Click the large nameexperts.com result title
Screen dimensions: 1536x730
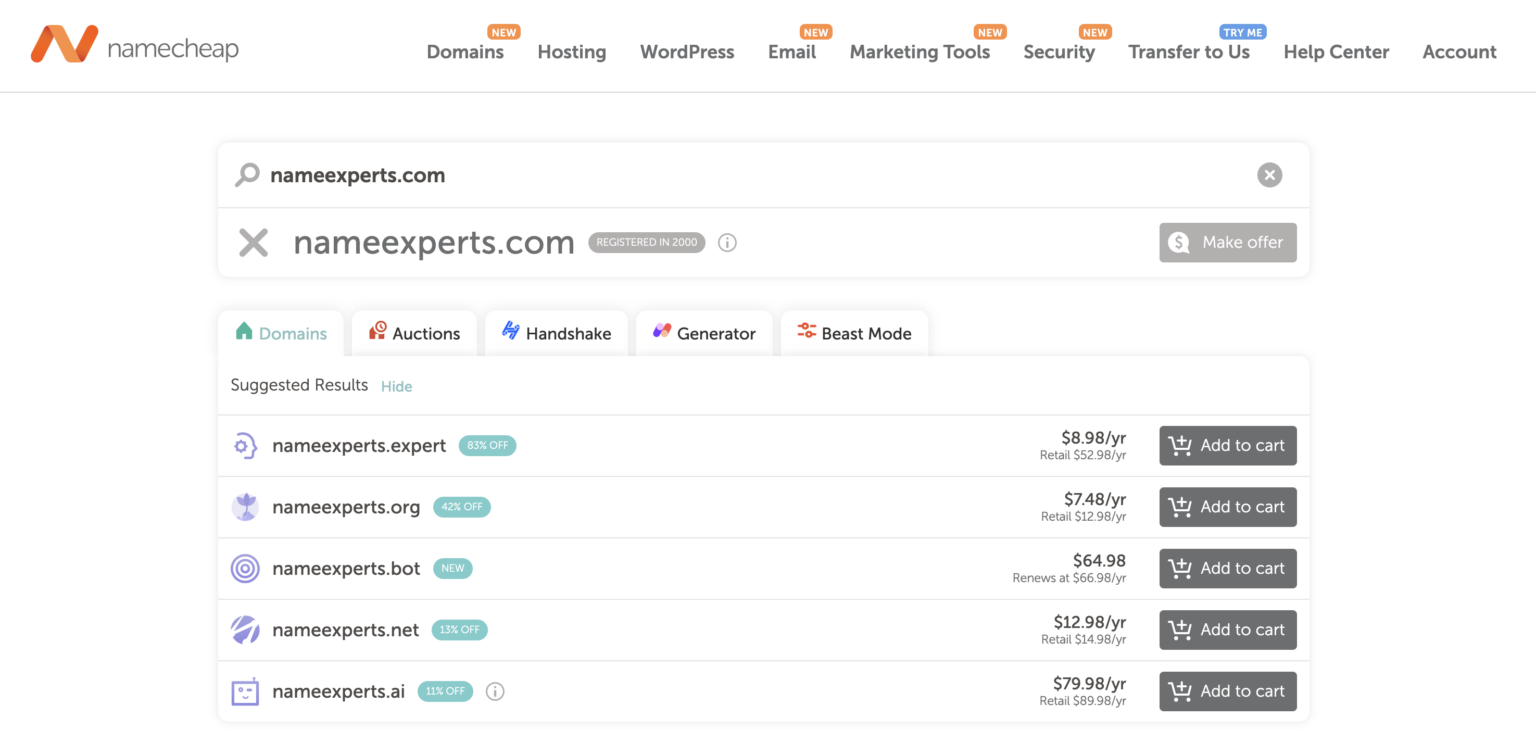(434, 242)
